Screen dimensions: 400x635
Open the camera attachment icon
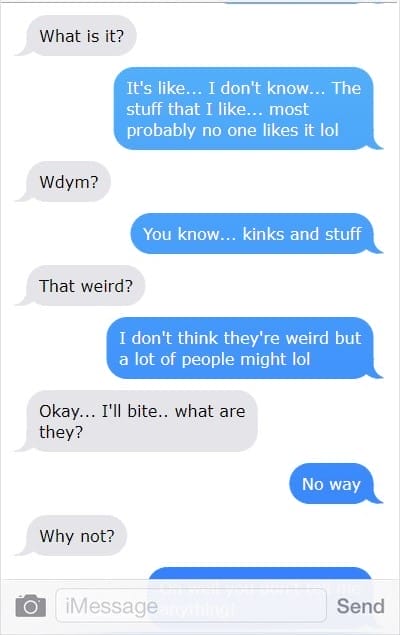[30, 606]
